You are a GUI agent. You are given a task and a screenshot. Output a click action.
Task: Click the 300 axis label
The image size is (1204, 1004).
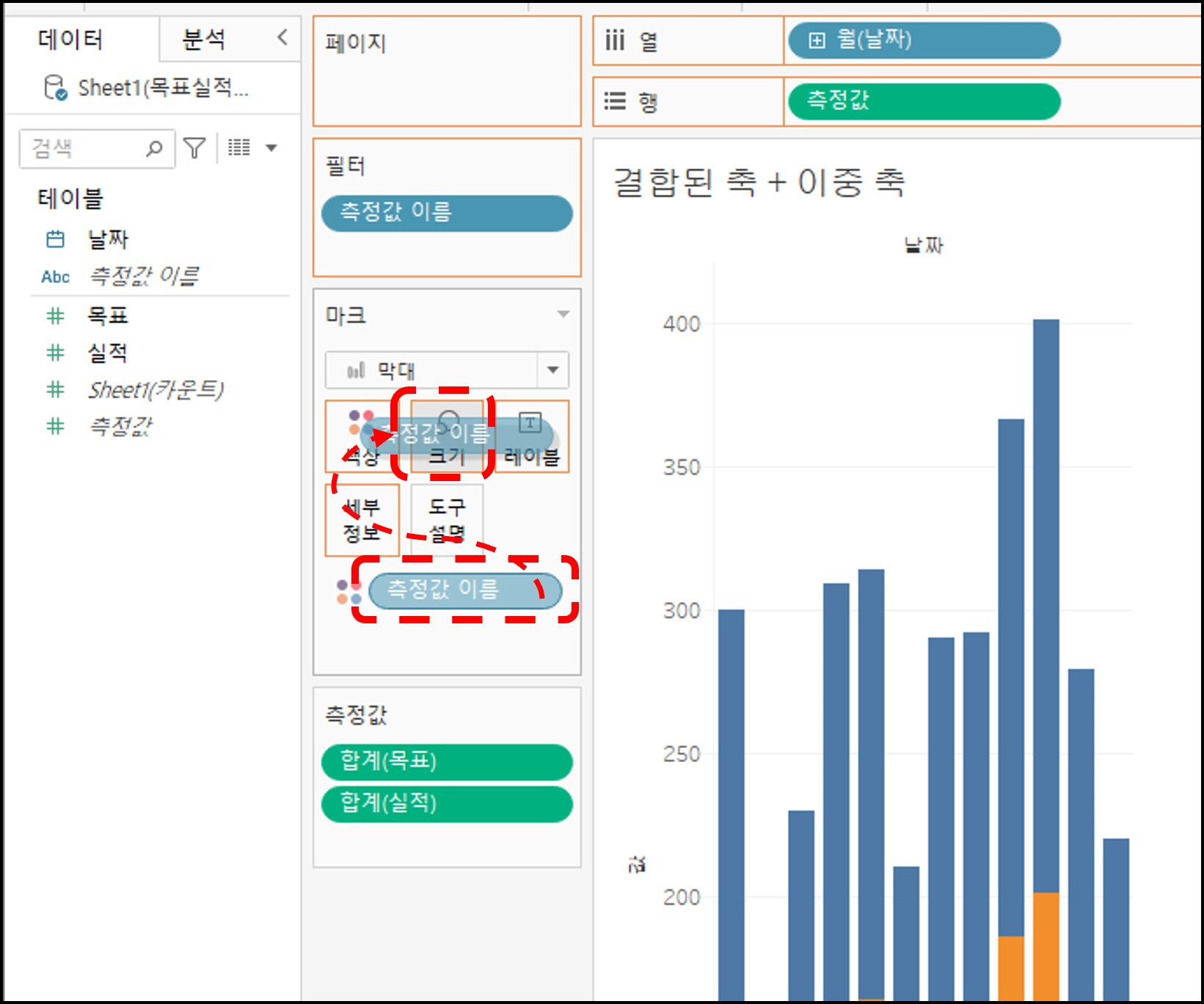click(x=682, y=611)
